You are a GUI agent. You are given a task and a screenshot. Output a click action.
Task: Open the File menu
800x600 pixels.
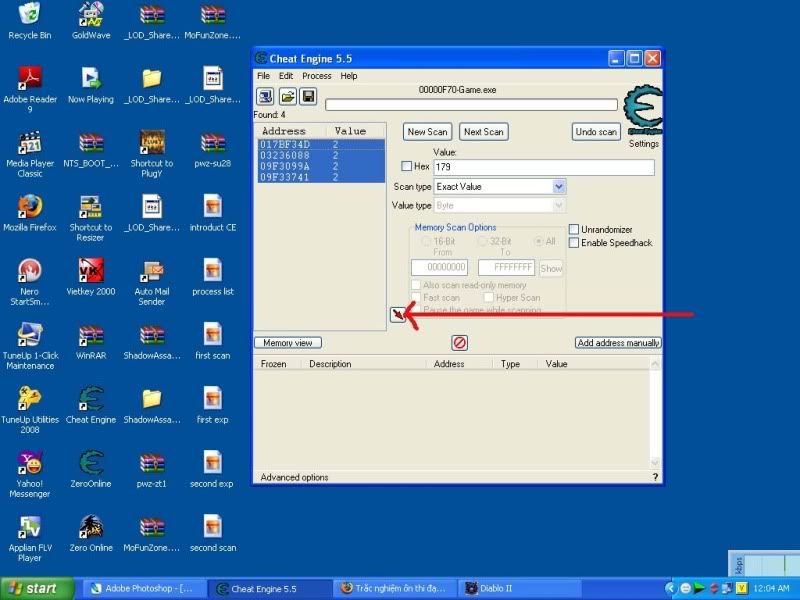[263, 76]
